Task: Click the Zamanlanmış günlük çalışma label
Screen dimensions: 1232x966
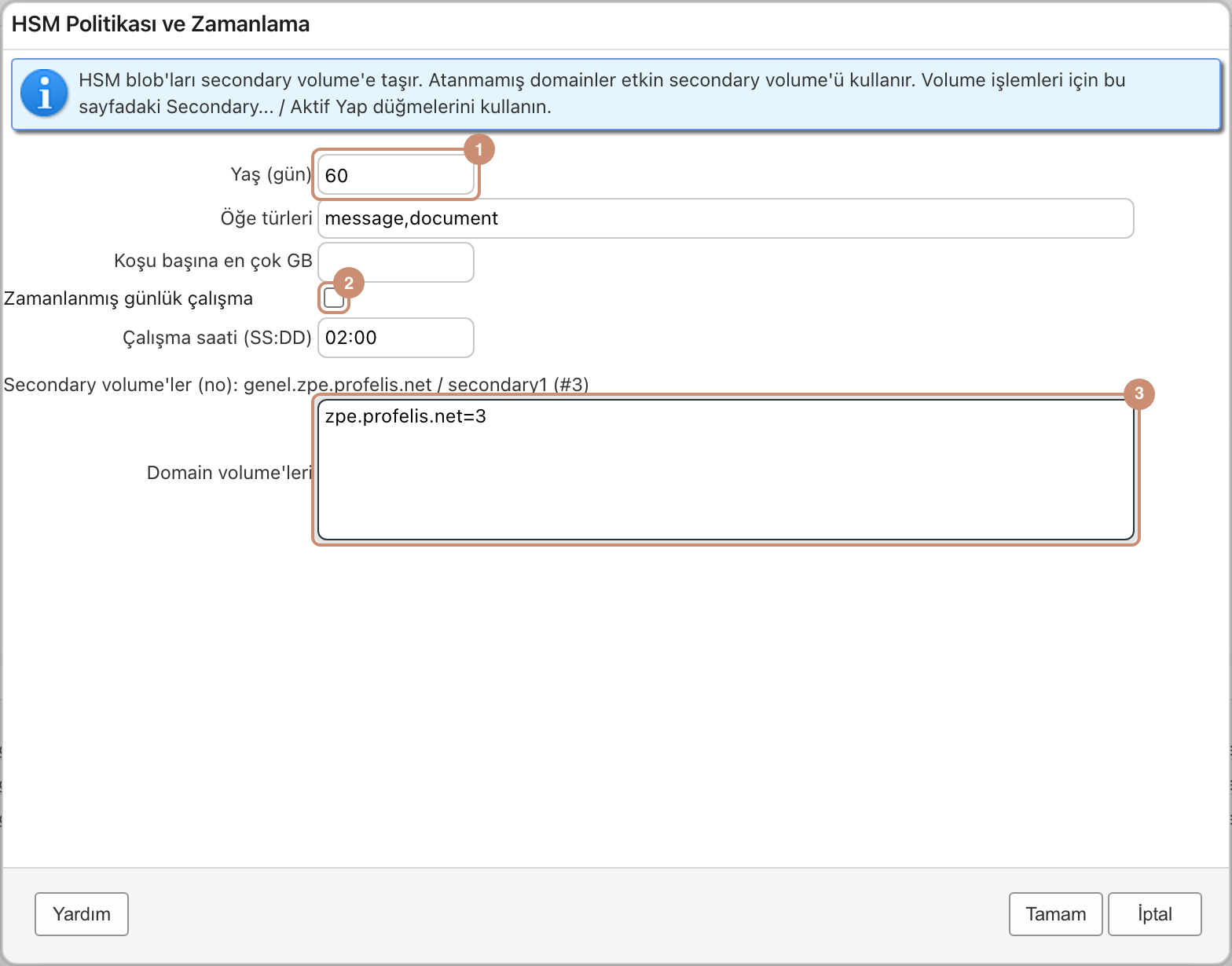Action: [x=129, y=298]
